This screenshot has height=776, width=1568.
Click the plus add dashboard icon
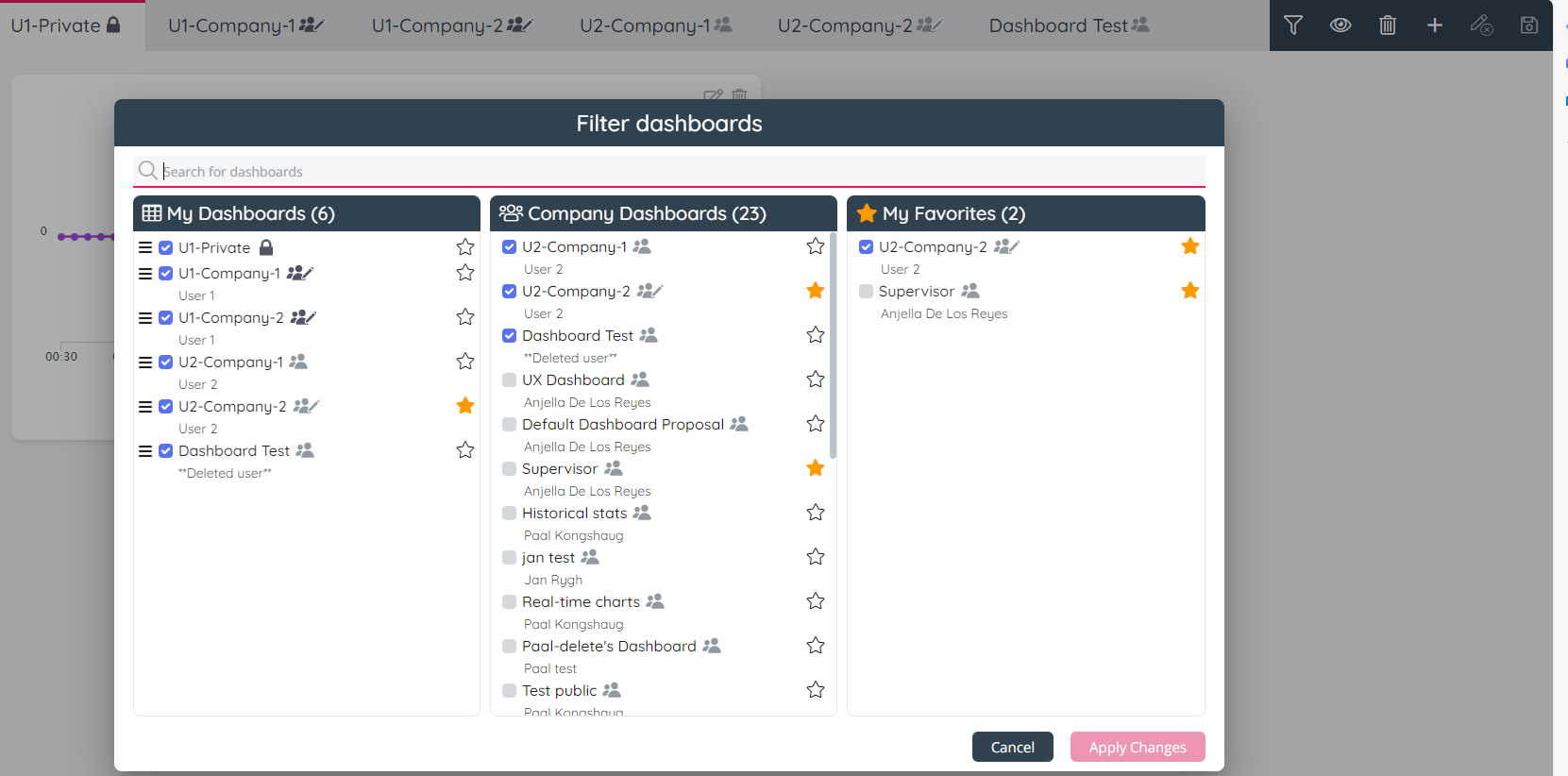click(x=1435, y=25)
